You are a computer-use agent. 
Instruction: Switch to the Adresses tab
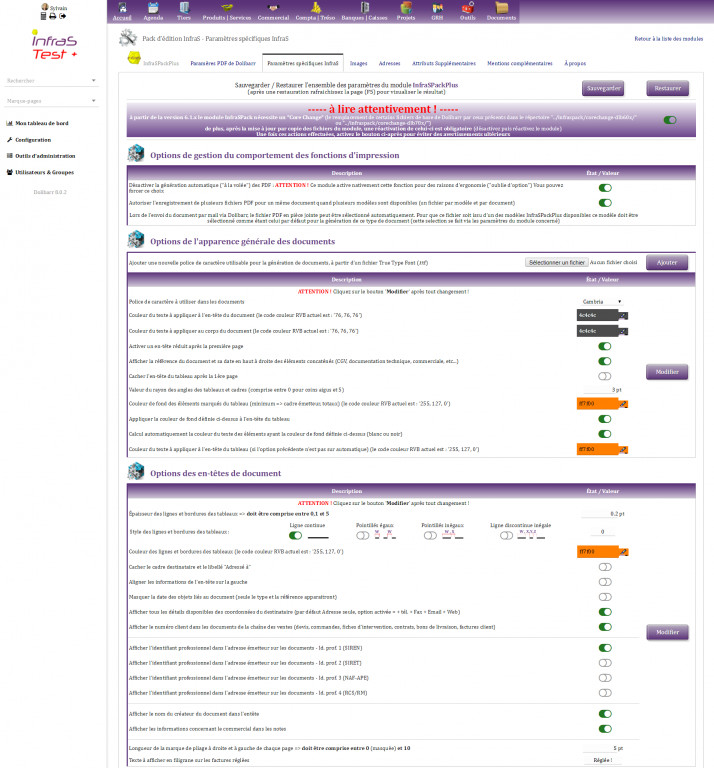coord(389,63)
